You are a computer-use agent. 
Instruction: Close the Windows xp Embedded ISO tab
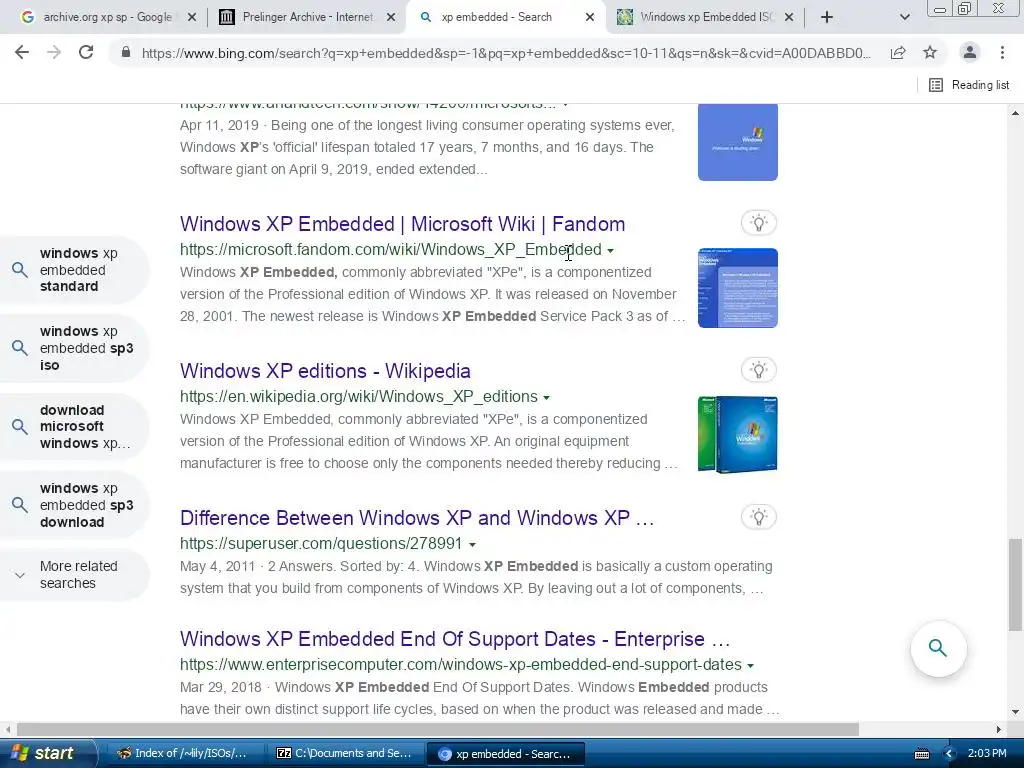tap(789, 18)
